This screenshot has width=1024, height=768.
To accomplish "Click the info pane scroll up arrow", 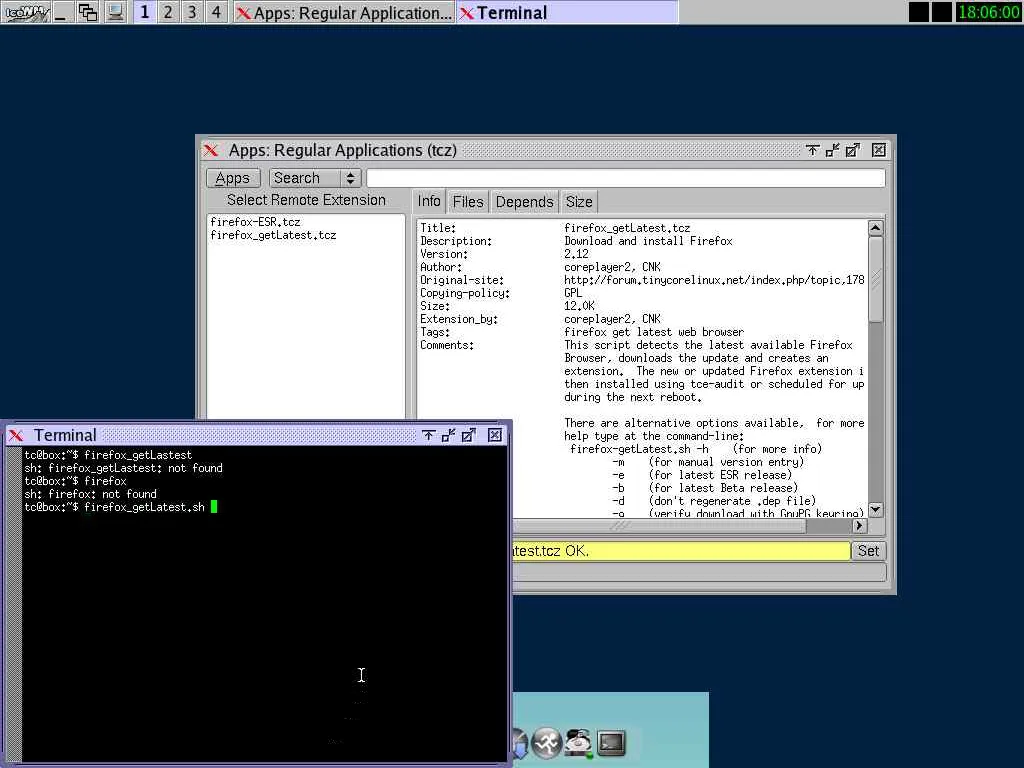I will [x=876, y=228].
